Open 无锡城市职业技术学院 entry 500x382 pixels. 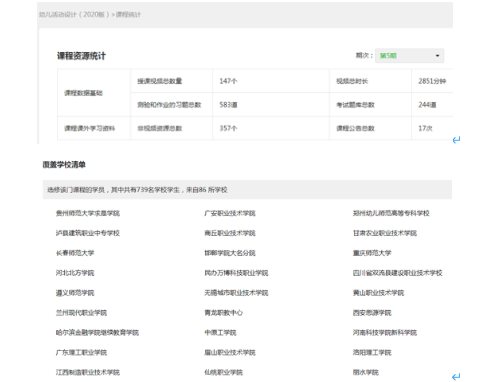click(x=236, y=293)
